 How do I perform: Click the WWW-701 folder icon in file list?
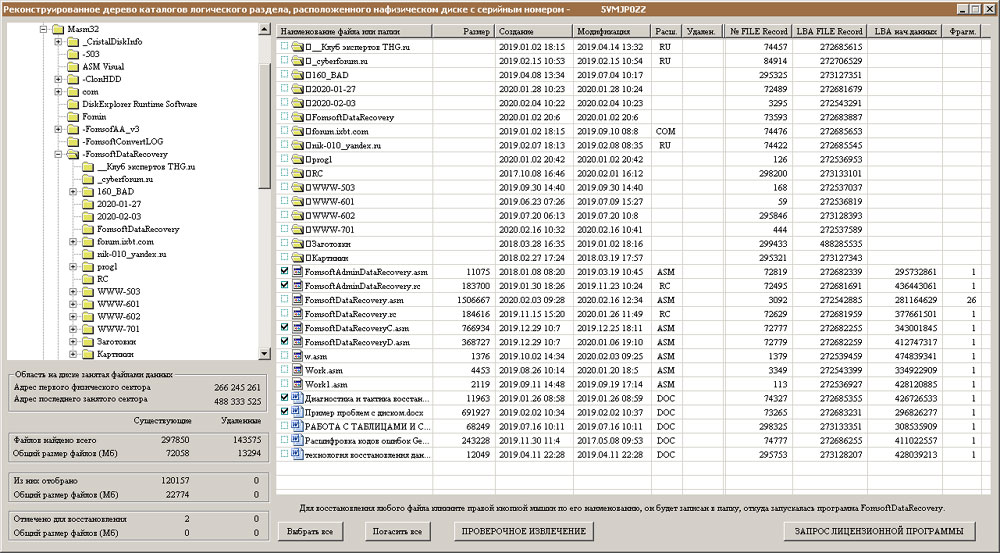tap(298, 229)
